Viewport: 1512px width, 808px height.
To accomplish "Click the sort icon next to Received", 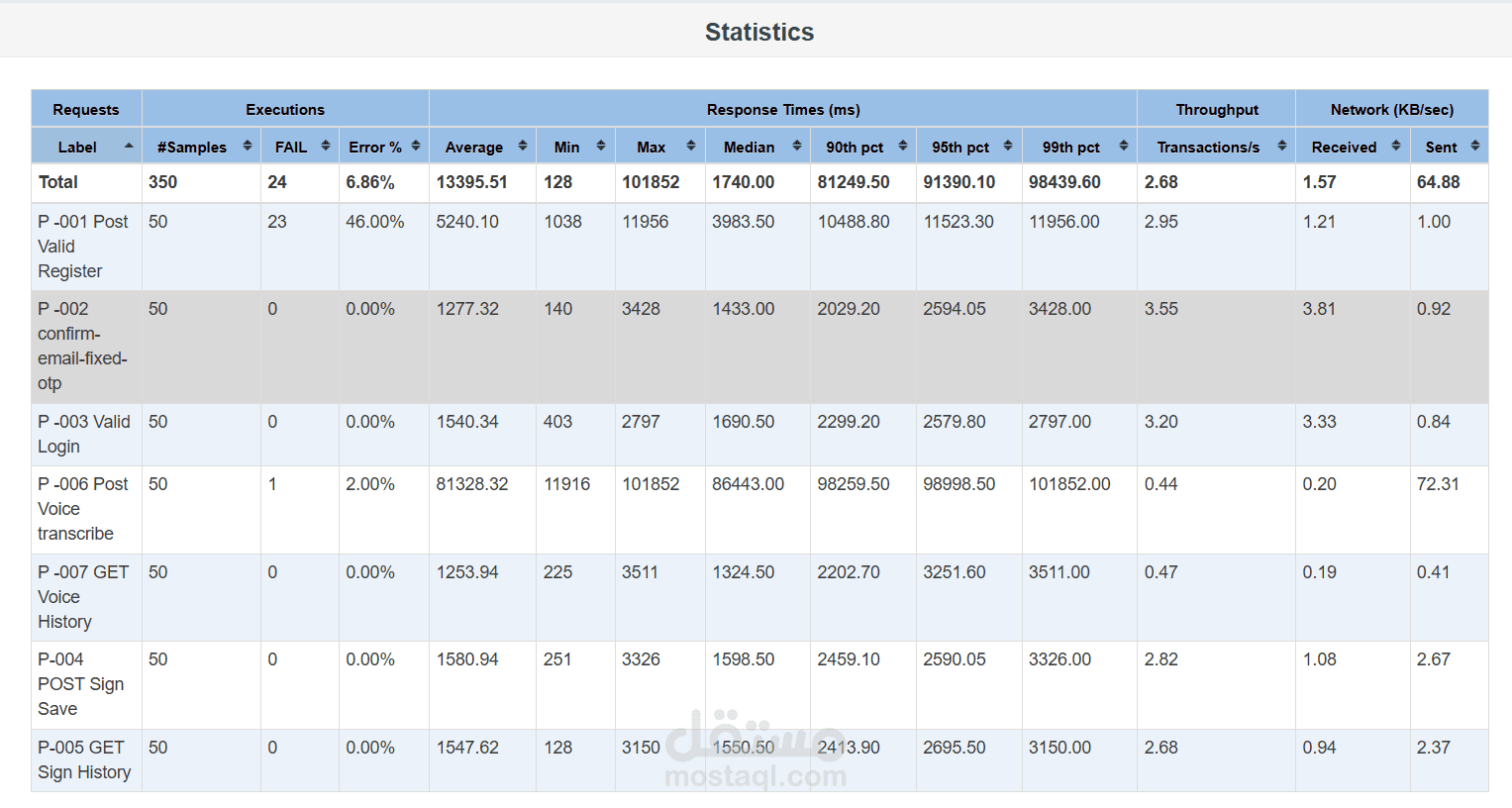I will tap(1396, 146).
